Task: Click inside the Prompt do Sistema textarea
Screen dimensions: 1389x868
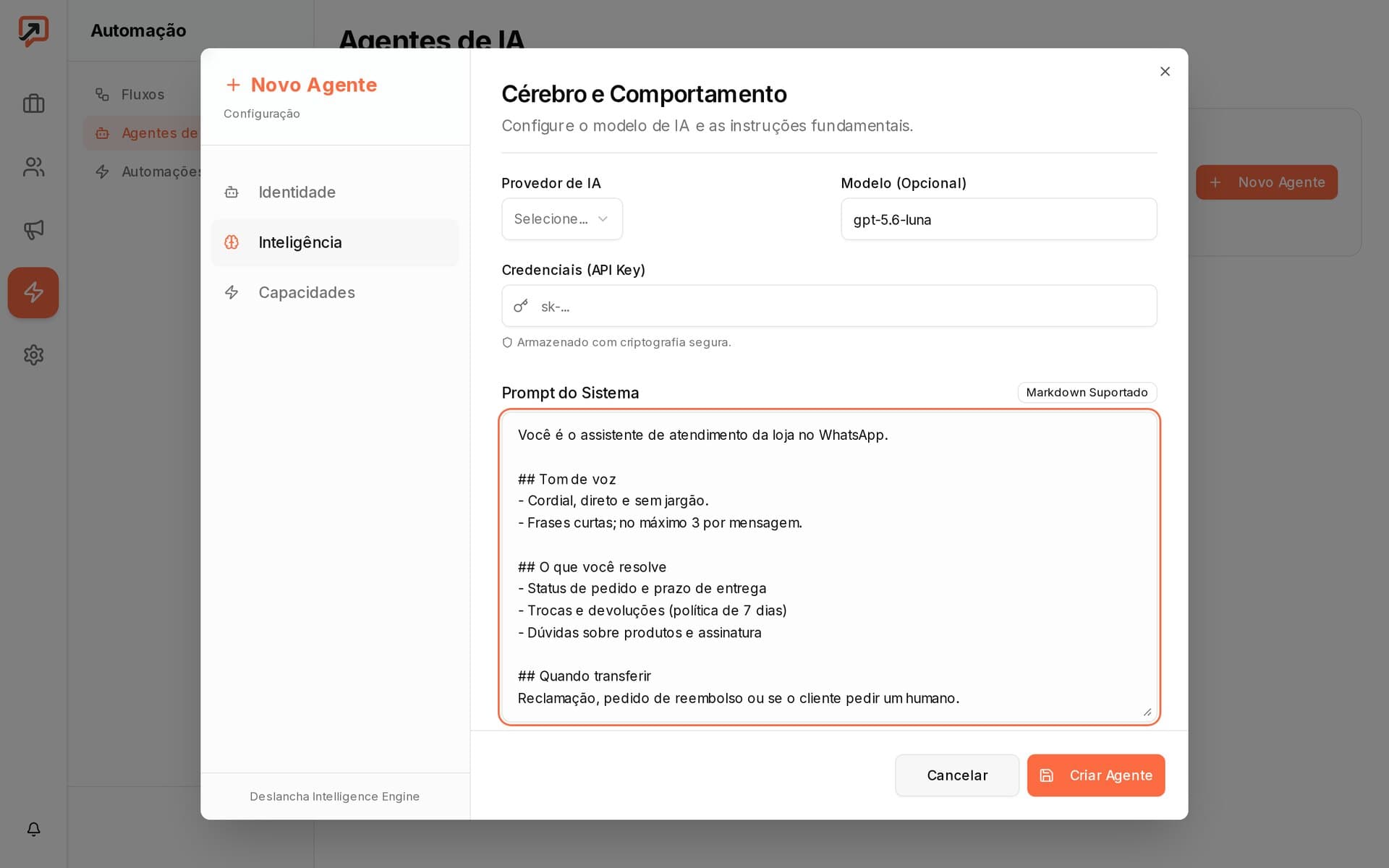Action: [829, 567]
